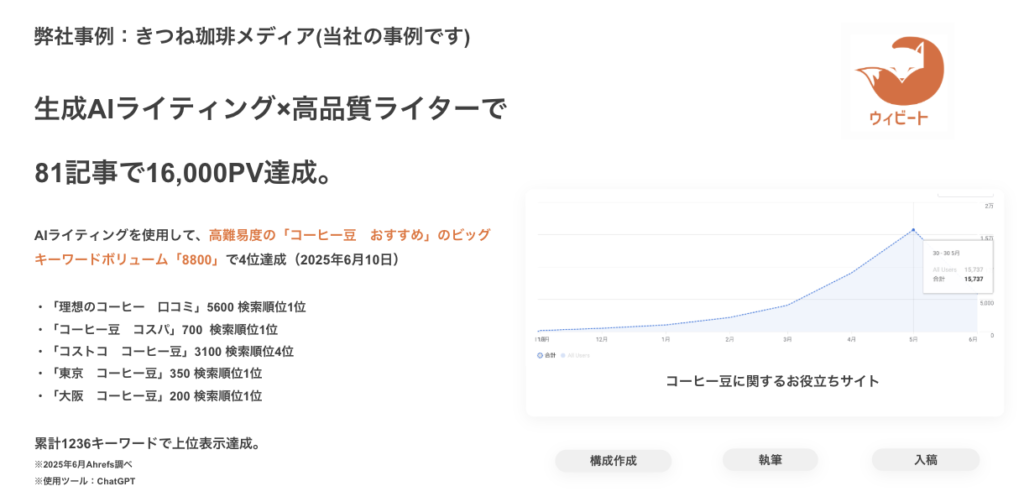Click the 執筆 pill button
Image resolution: width=1024 pixels, height=502 pixels.
click(x=769, y=460)
